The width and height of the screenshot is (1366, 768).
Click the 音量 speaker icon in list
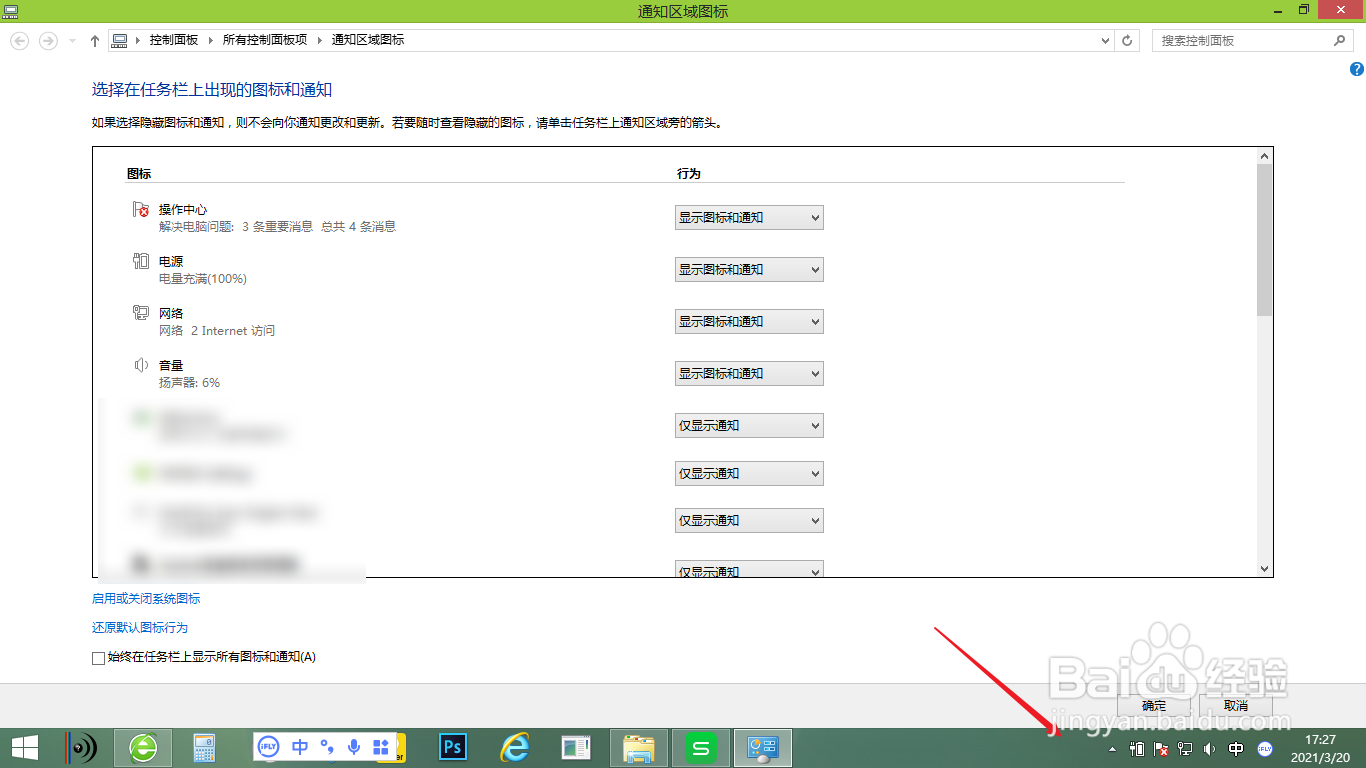[x=141, y=365]
